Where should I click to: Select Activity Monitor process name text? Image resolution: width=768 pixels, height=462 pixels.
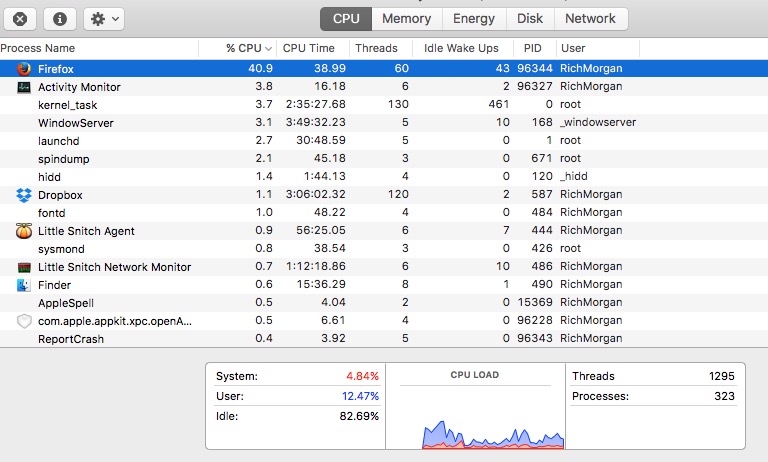coord(79,87)
